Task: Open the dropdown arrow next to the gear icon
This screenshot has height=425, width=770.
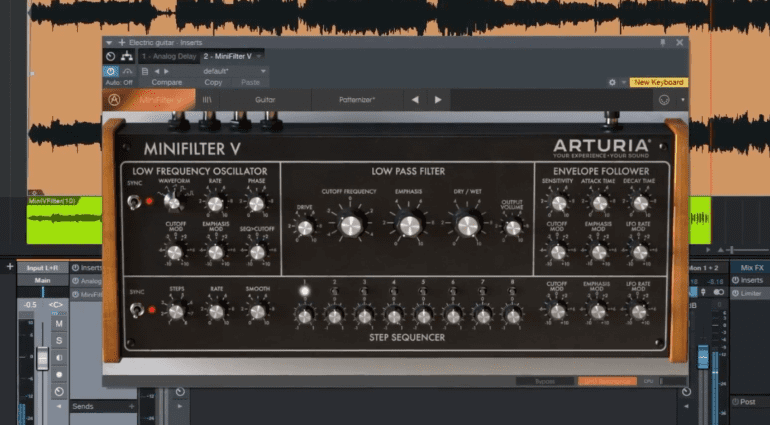Action: tap(623, 83)
